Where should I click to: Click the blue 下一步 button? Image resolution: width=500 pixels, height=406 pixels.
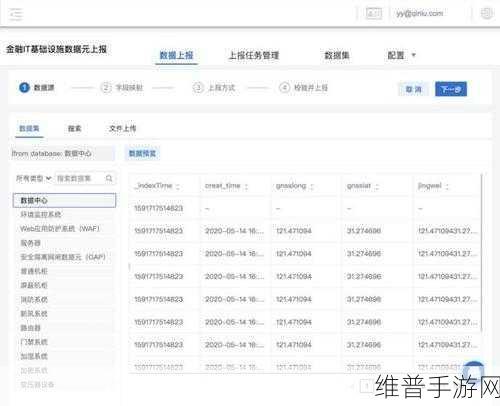pos(451,89)
